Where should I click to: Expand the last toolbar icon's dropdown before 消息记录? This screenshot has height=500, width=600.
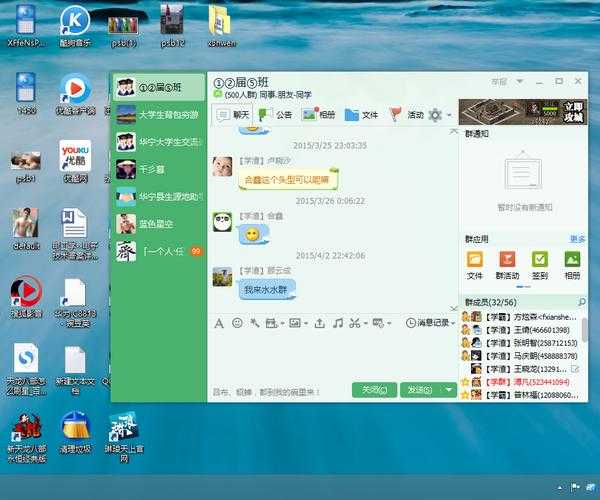point(389,324)
